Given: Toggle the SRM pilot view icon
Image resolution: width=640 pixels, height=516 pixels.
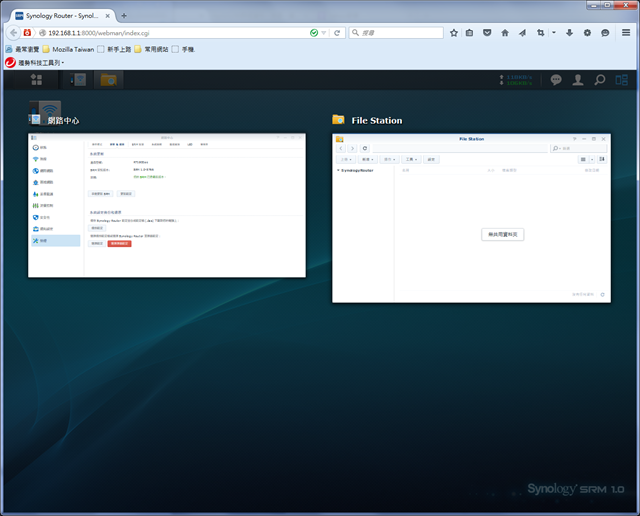Looking at the screenshot, I should (622, 80).
